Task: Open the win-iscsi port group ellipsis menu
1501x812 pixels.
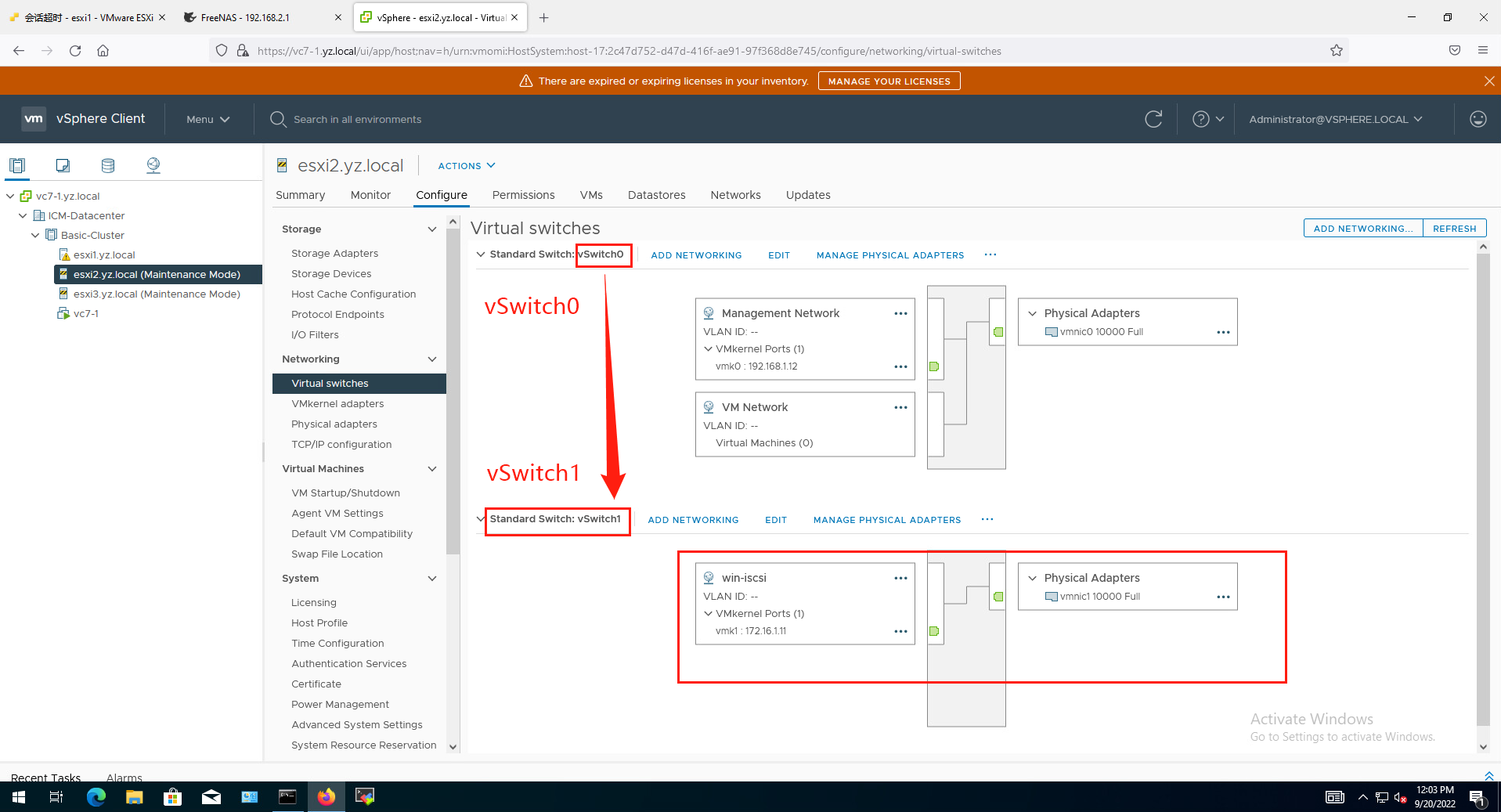Action: point(900,577)
